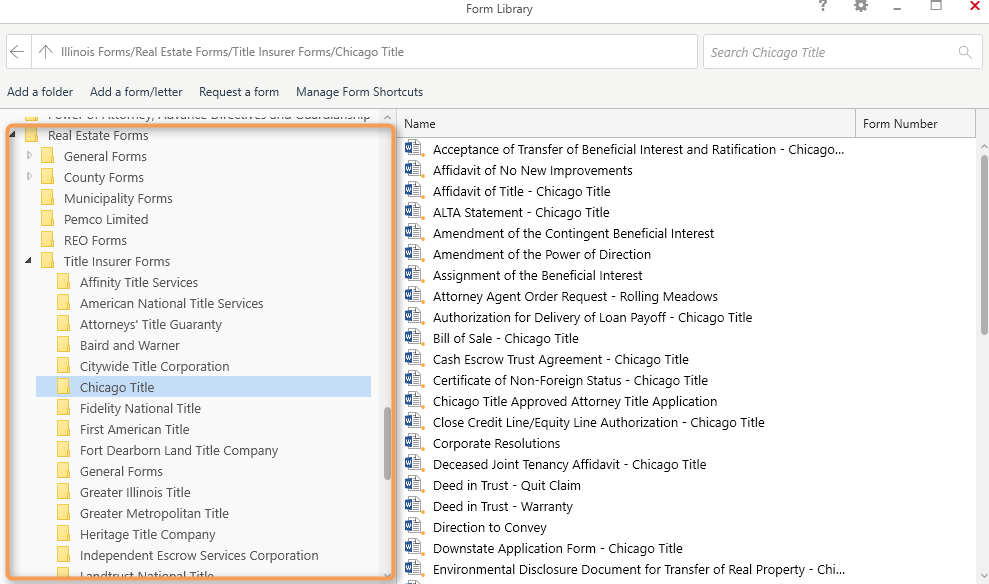The width and height of the screenshot is (989, 584).
Task: Select 'Certificate of Non-Foreign Status - Chicago Title'
Action: click(x=570, y=380)
